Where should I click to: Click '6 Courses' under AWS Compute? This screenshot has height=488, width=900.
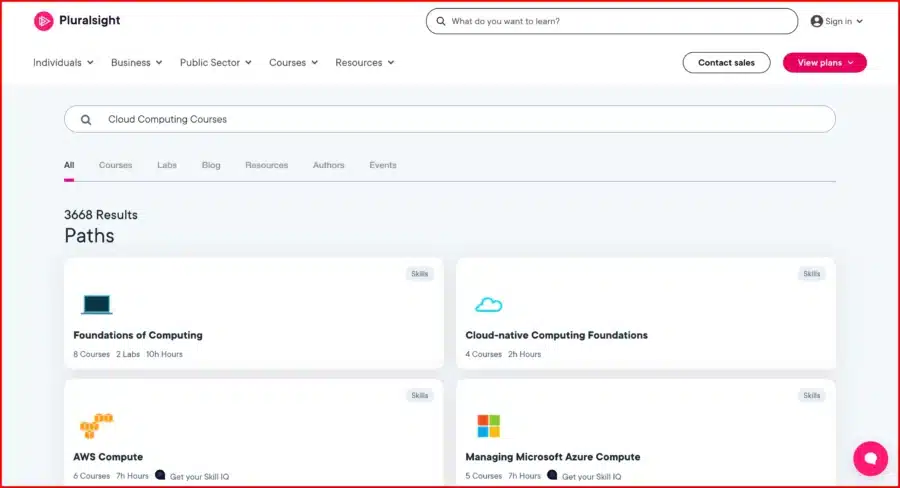click(91, 476)
